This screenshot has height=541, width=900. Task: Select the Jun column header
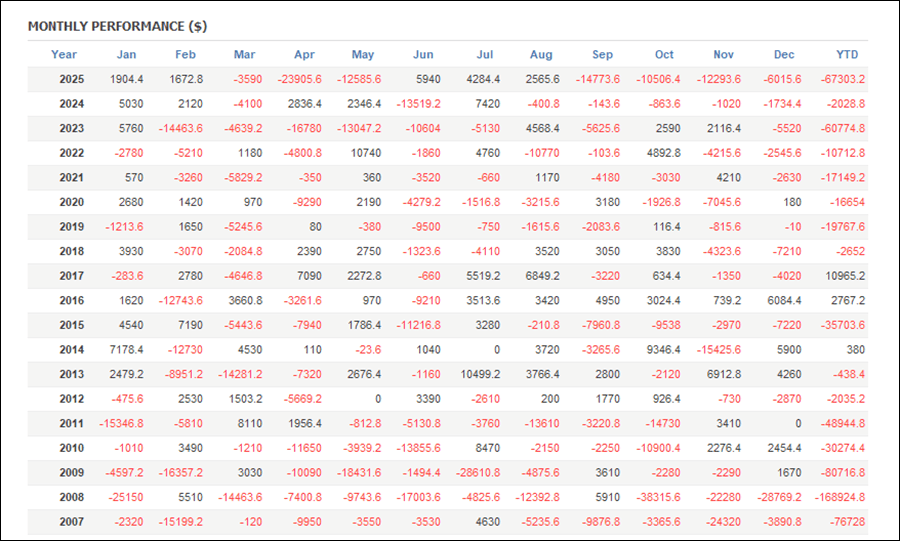(x=423, y=55)
